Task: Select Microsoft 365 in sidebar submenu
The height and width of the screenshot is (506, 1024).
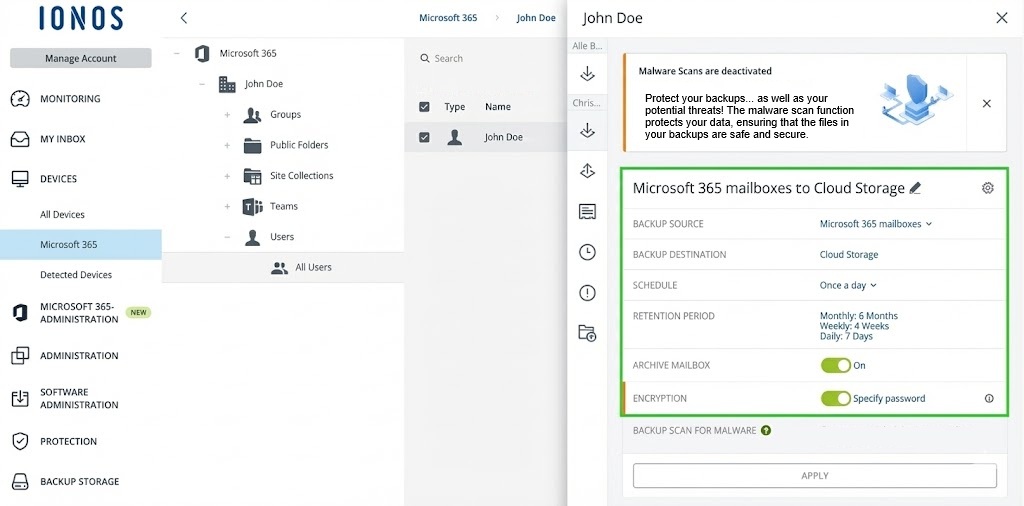Action: coord(81,245)
